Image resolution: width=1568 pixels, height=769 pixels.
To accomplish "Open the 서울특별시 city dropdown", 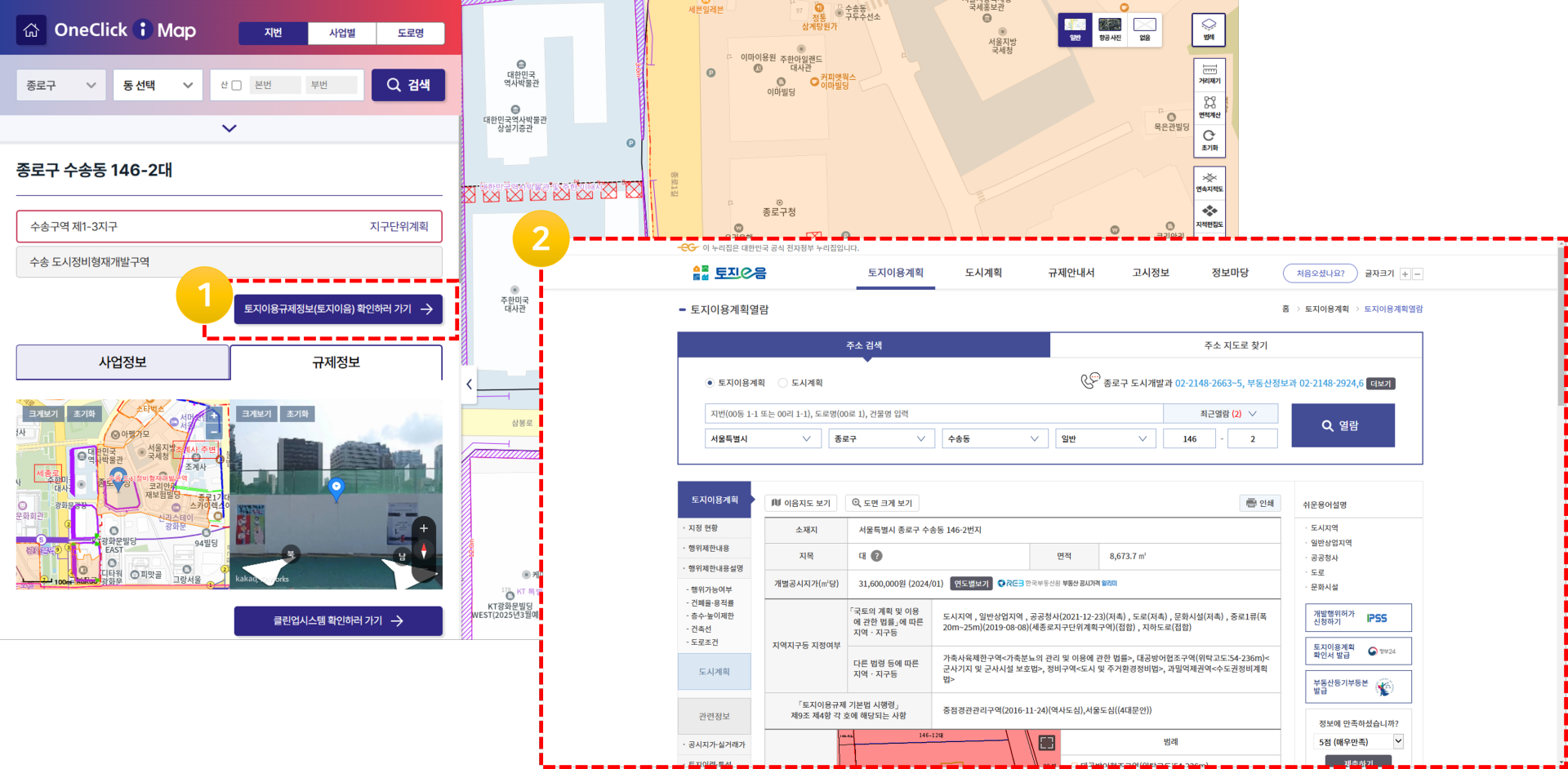I will click(x=763, y=438).
